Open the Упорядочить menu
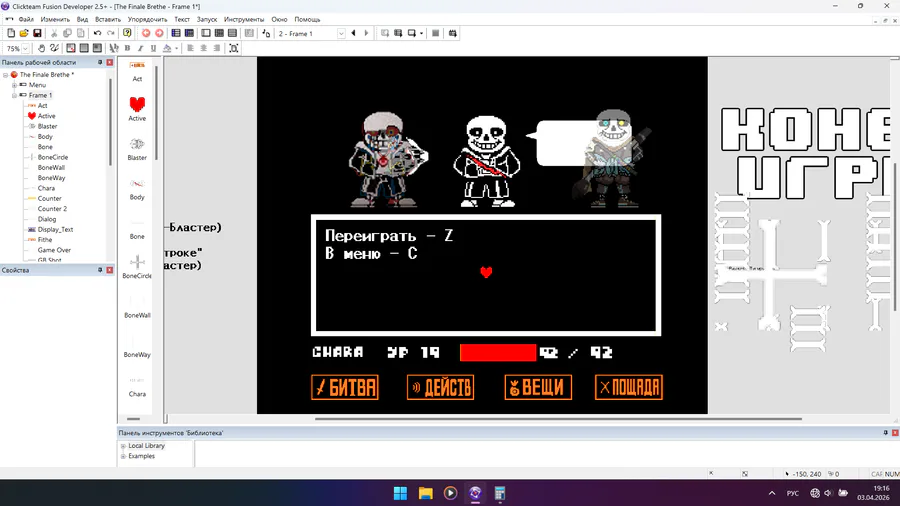Image resolution: width=900 pixels, height=506 pixels. click(x=148, y=20)
